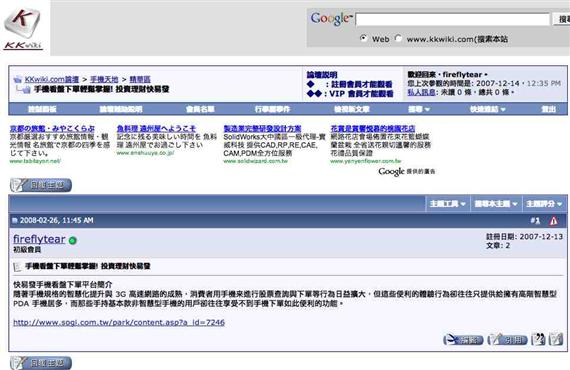Click the Google 提供的廣告 label
This screenshot has height=370, width=570.
(406, 171)
